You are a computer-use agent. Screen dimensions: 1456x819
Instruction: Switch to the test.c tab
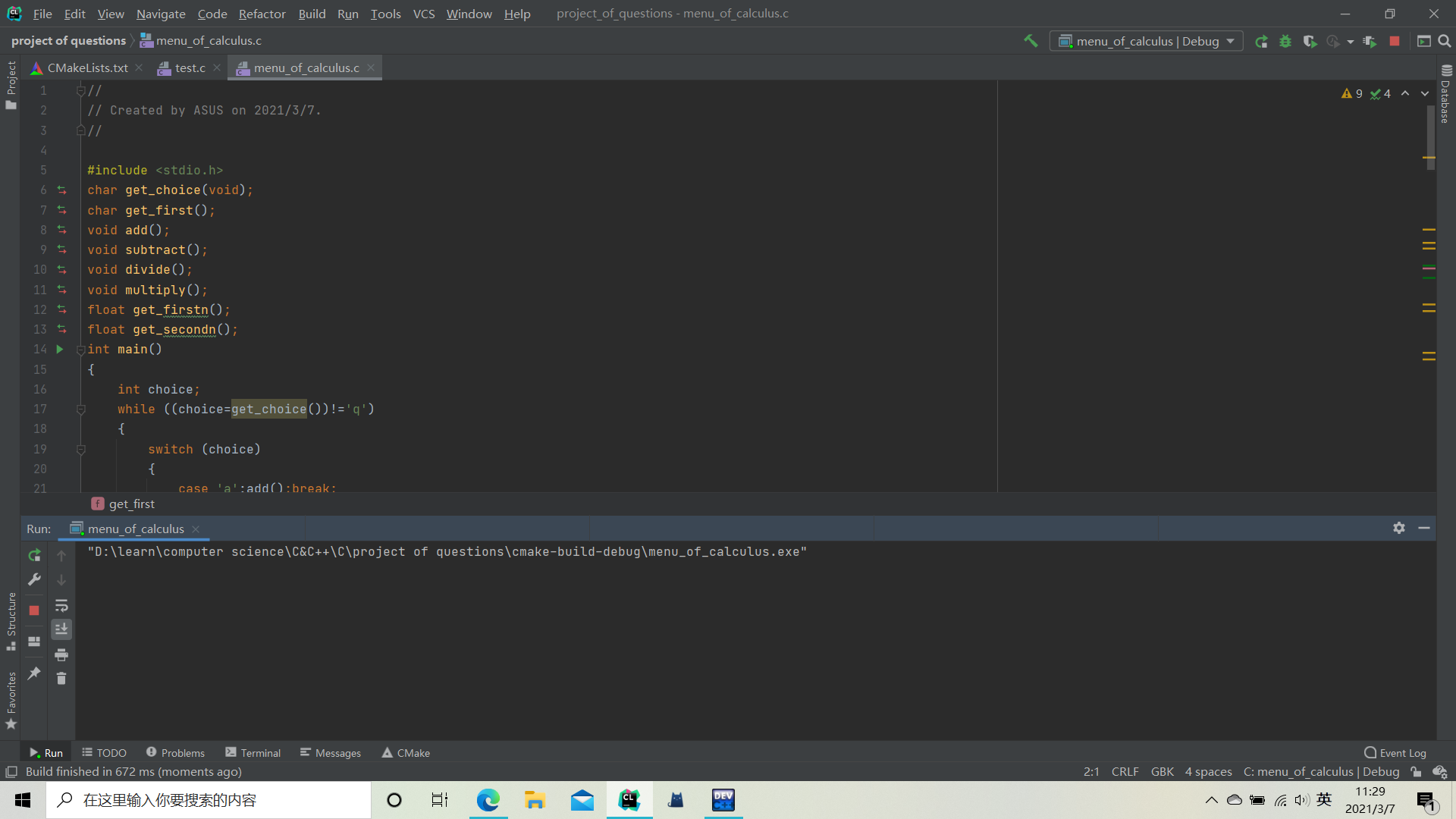pyautogui.click(x=190, y=67)
